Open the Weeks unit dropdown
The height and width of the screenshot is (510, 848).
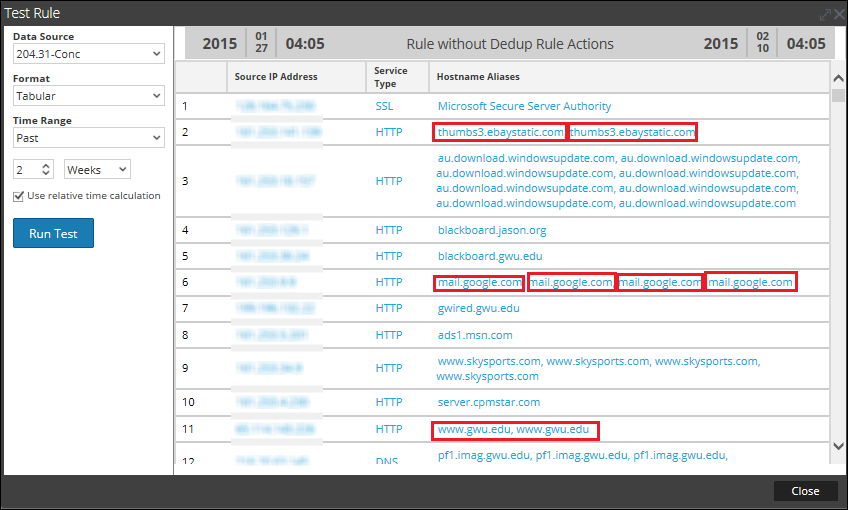tap(97, 170)
